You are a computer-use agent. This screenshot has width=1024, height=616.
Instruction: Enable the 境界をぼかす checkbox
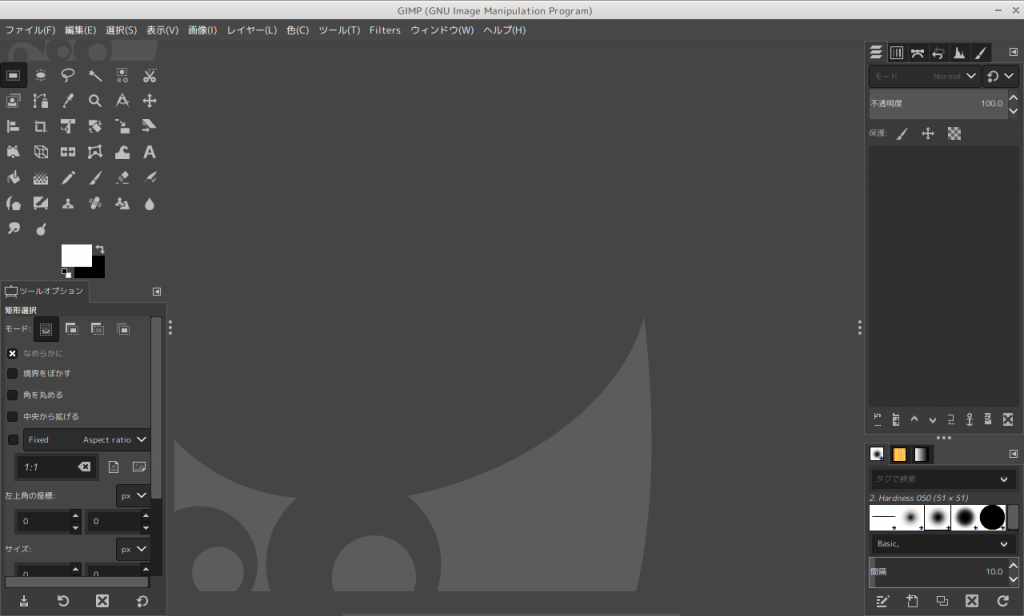click(13, 373)
